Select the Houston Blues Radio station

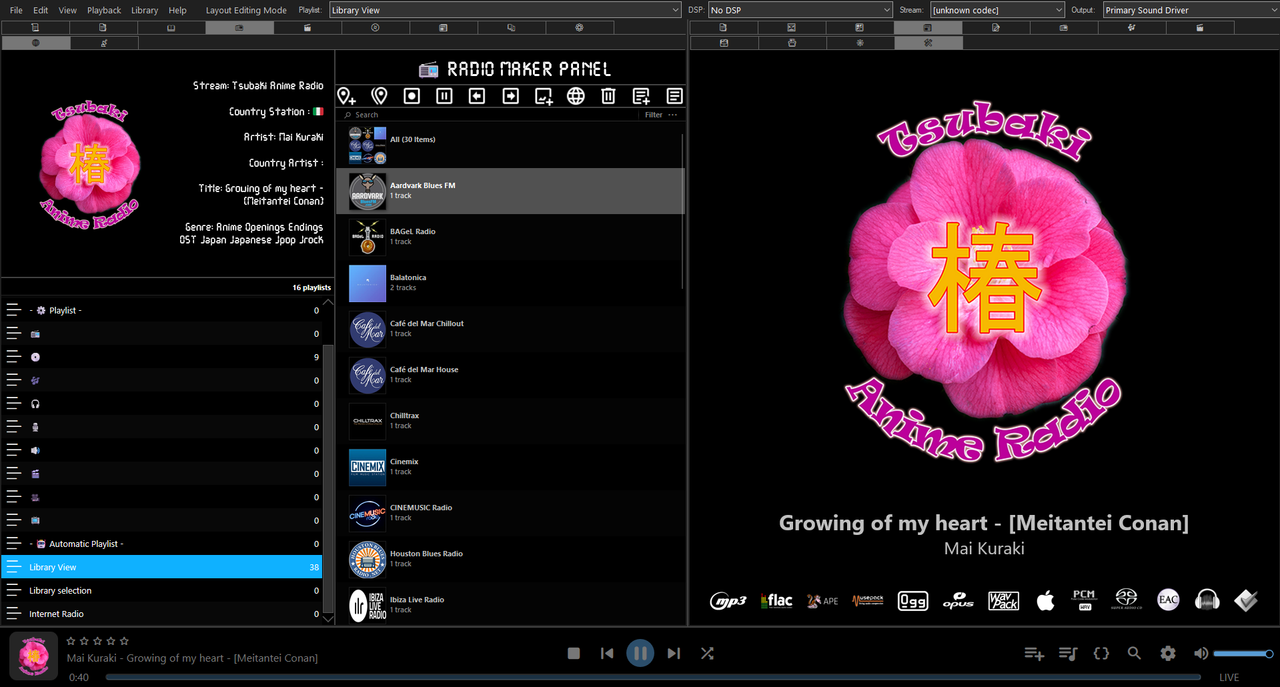click(510, 559)
